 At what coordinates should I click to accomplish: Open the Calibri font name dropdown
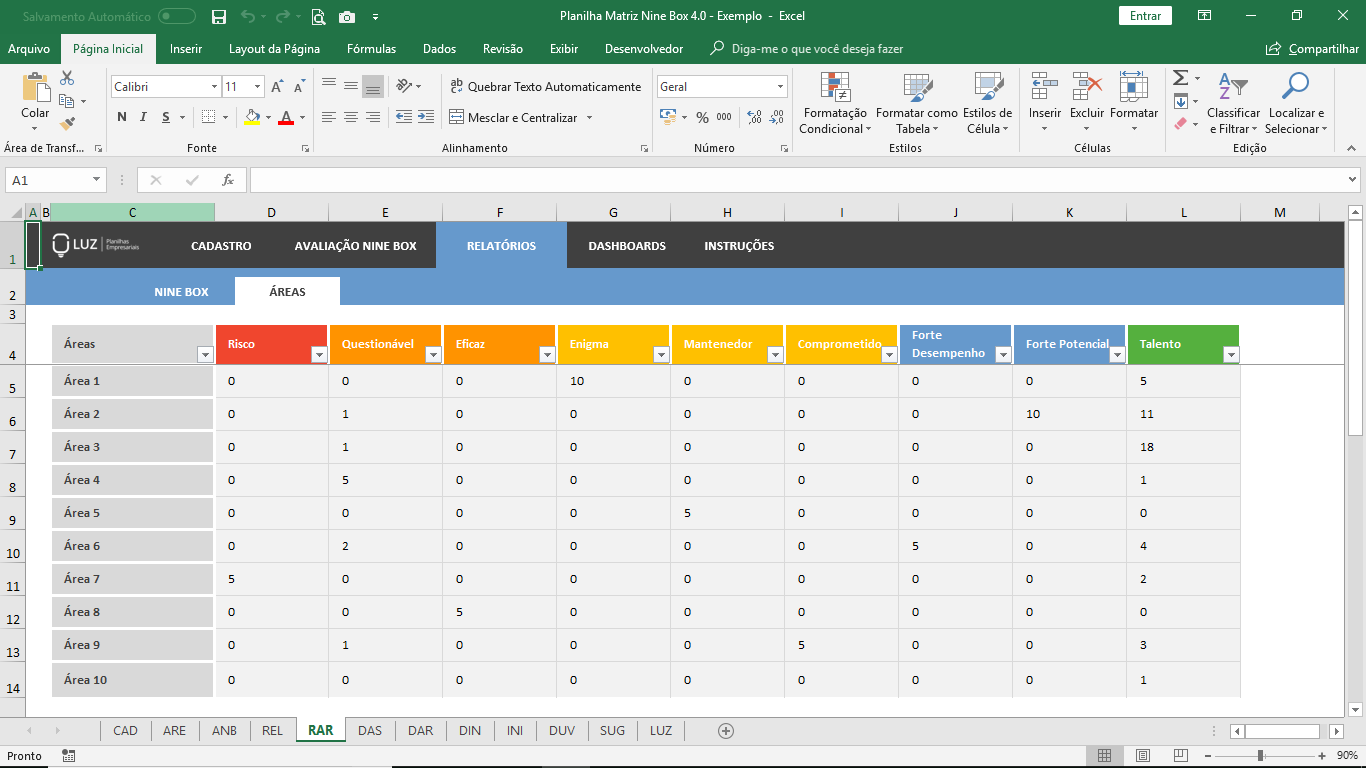click(x=214, y=87)
